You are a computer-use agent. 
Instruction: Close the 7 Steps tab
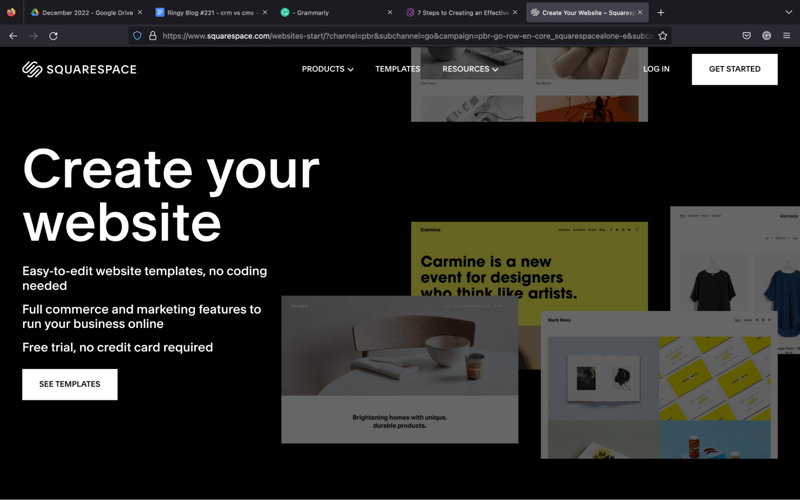pos(515,12)
